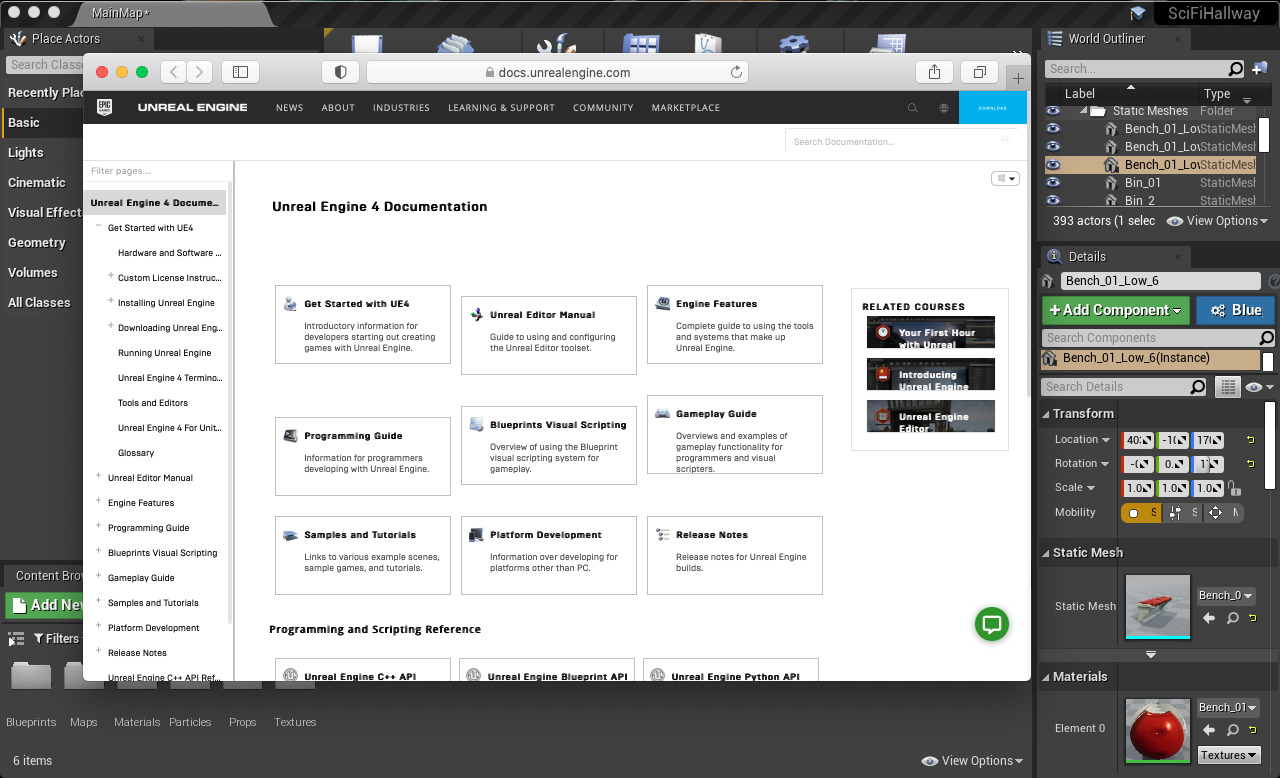This screenshot has width=1280, height=778.
Task: Open site search magnifier in Unreal navbar
Action: coord(912,108)
